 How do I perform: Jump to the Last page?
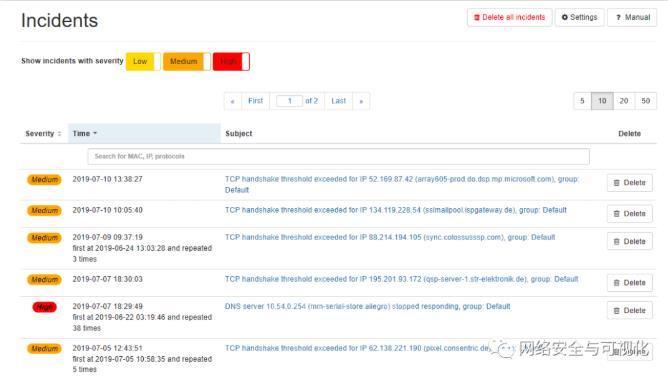(339, 101)
